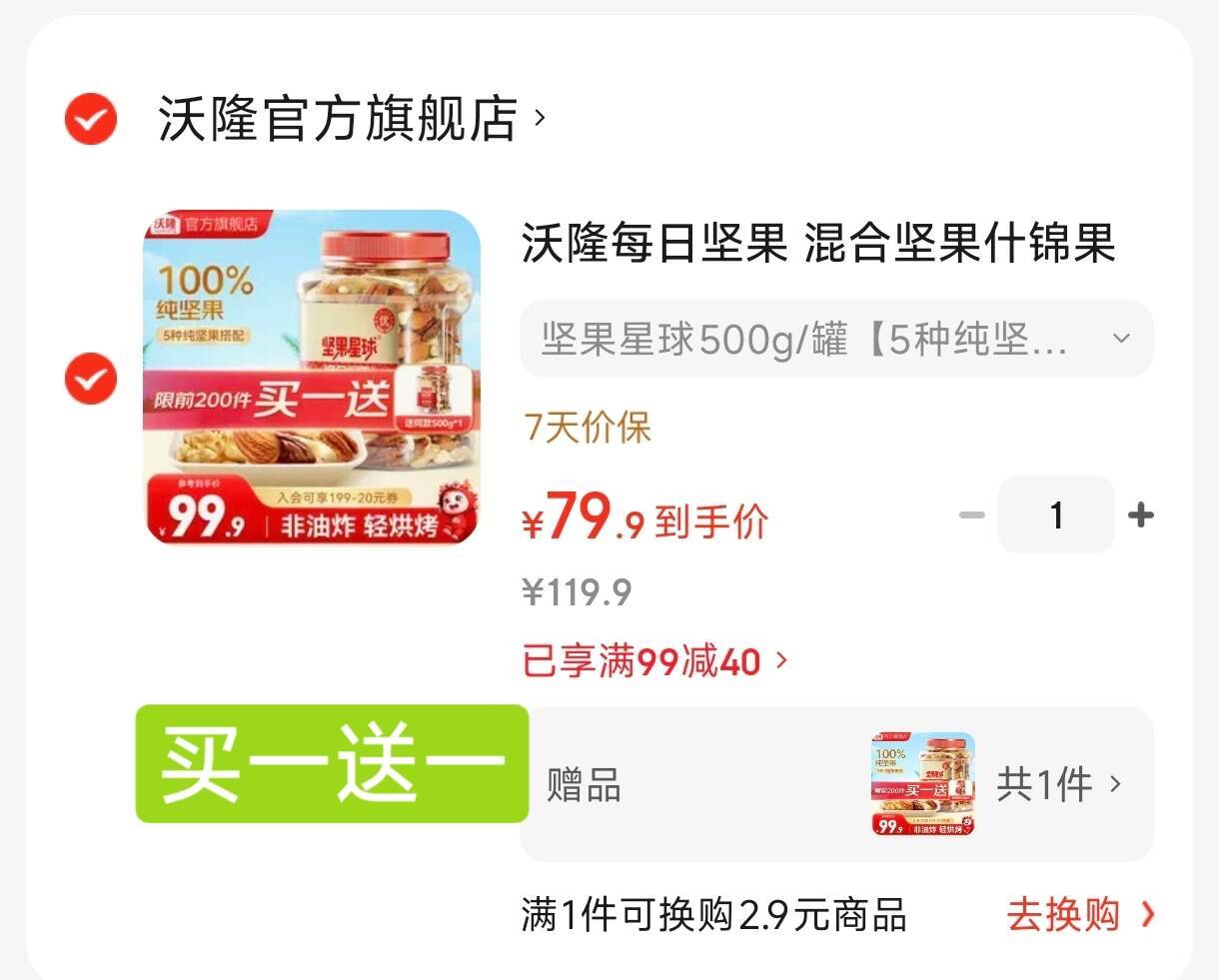The width and height of the screenshot is (1219, 980).
Task: Open product title 沃隆每日坚果 混合坚果什锦果
Action: pyautogui.click(x=817, y=243)
